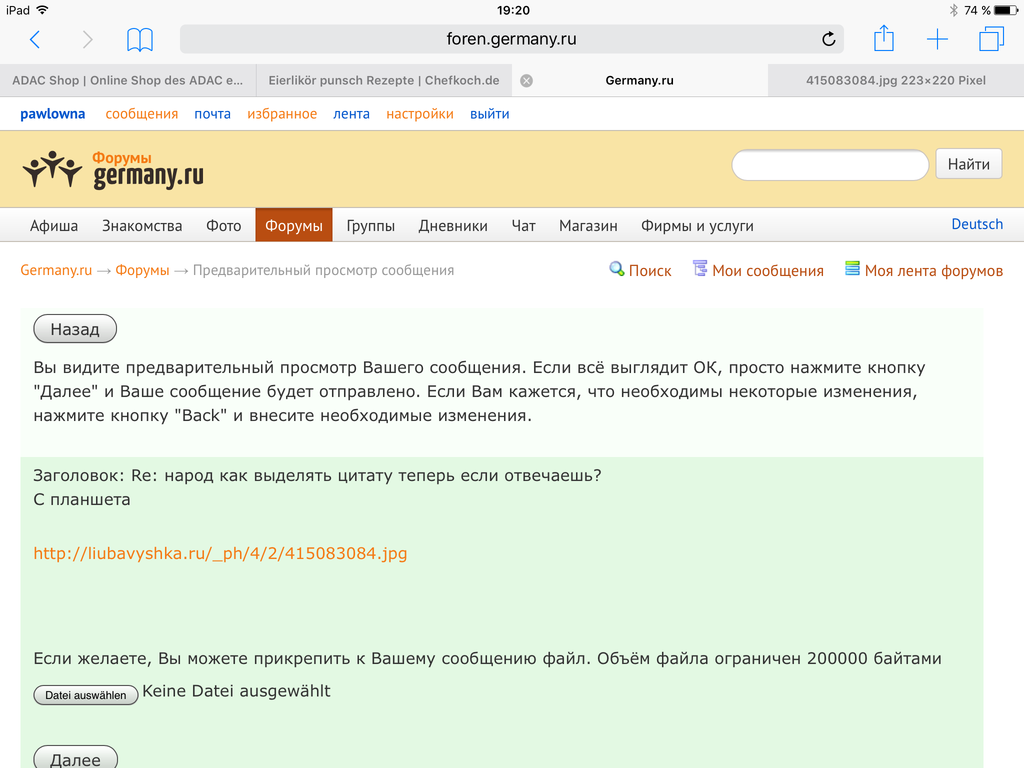The height and width of the screenshot is (768, 1024).
Task: Switch to the ADAC Shop tab
Action: (128, 81)
